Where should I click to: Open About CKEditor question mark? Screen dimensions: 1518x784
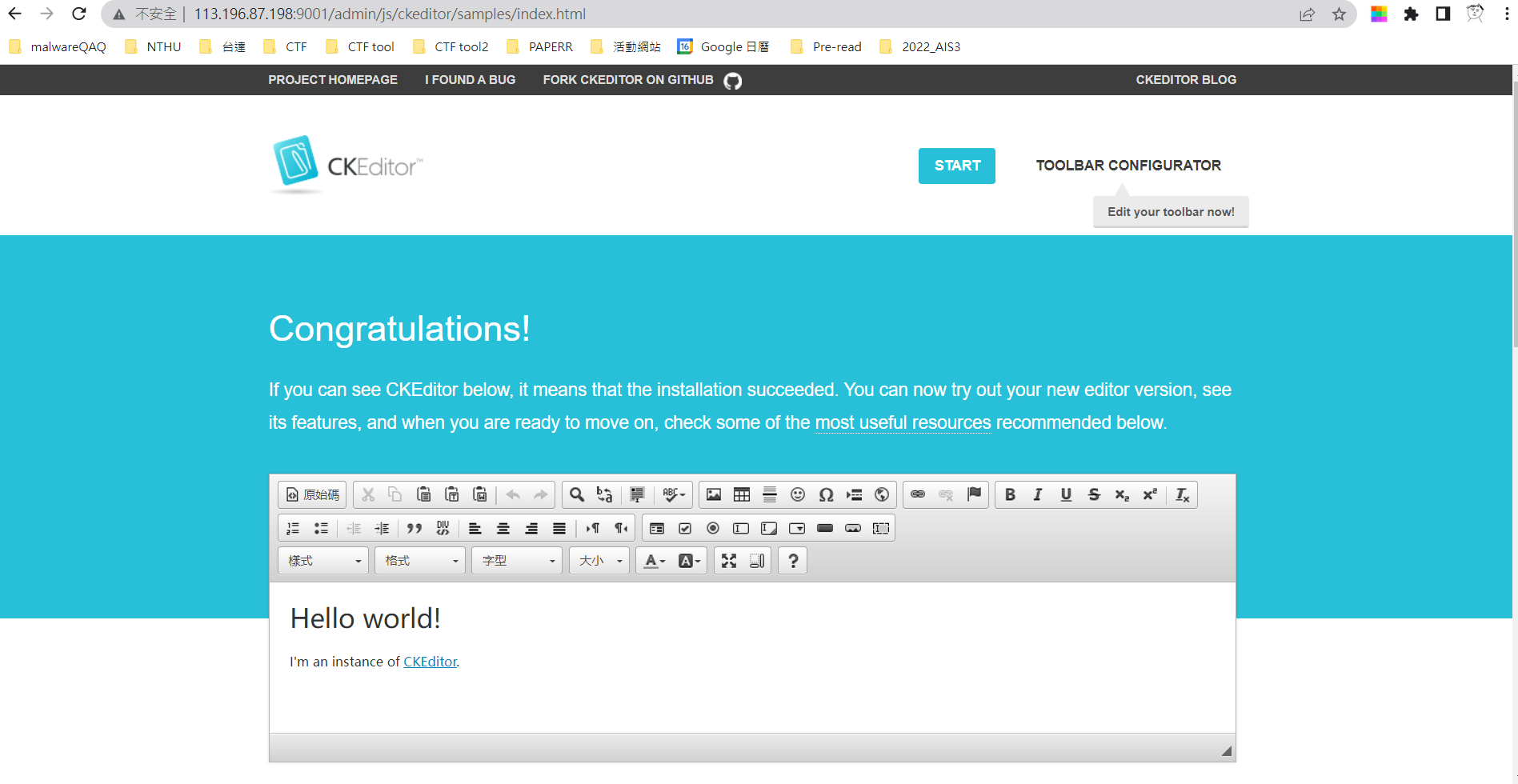pos(793,561)
